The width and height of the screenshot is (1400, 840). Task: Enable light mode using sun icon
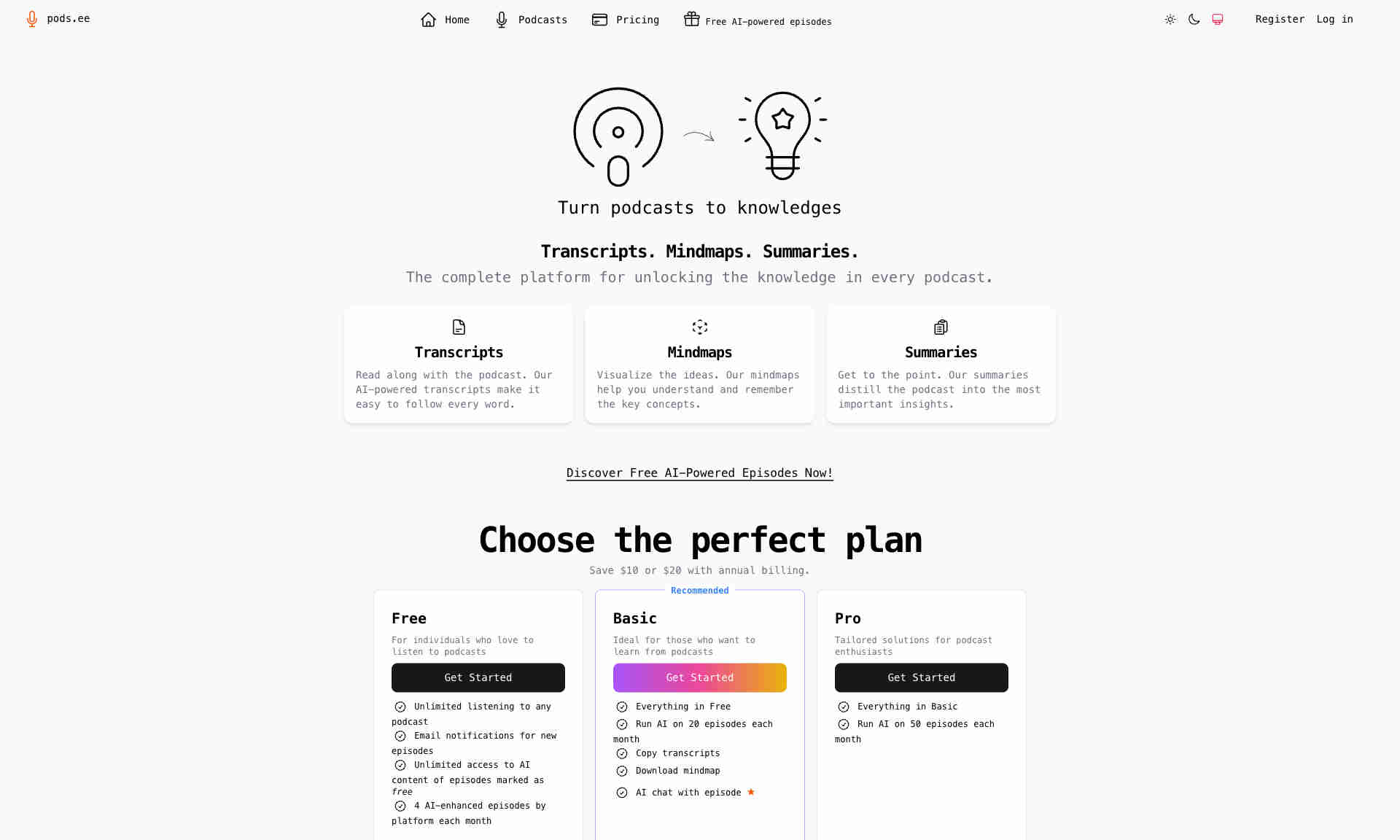tap(1171, 19)
